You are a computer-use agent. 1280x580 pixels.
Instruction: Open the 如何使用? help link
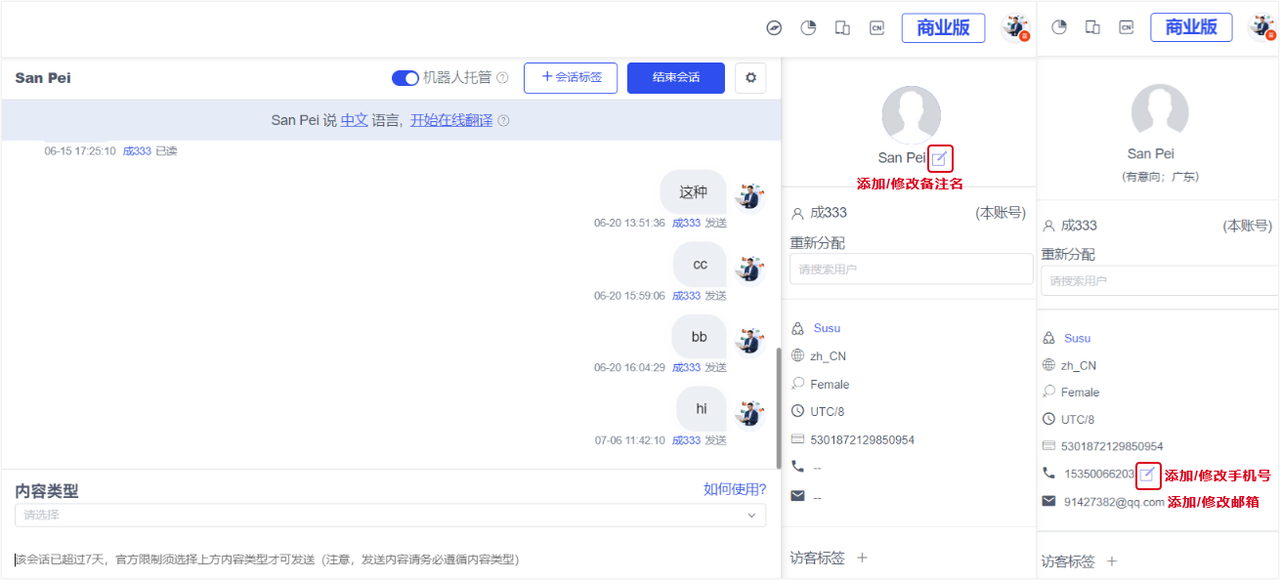[x=735, y=489]
